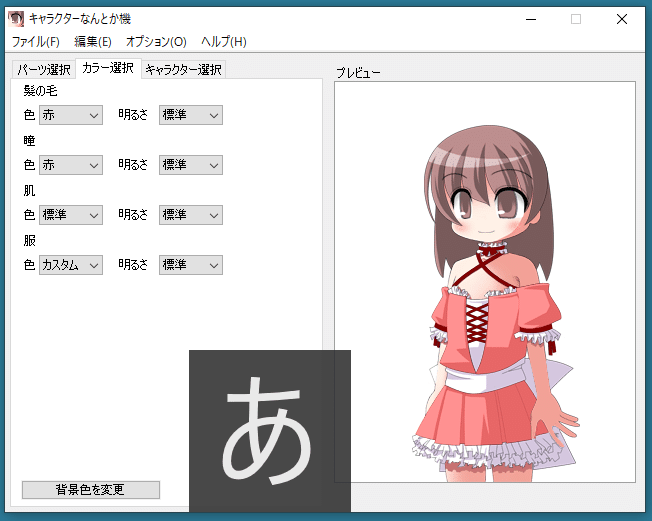Open the 髪の毛 色 dropdown
652x521 pixels.
pyautogui.click(x=71, y=115)
